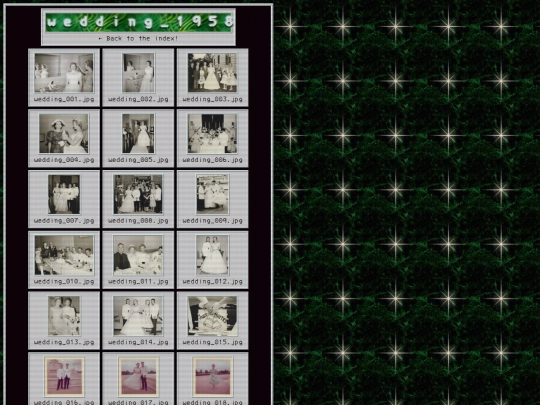Open thumbnail wedding_010.jpg
The width and height of the screenshot is (540, 405).
[x=64, y=255]
